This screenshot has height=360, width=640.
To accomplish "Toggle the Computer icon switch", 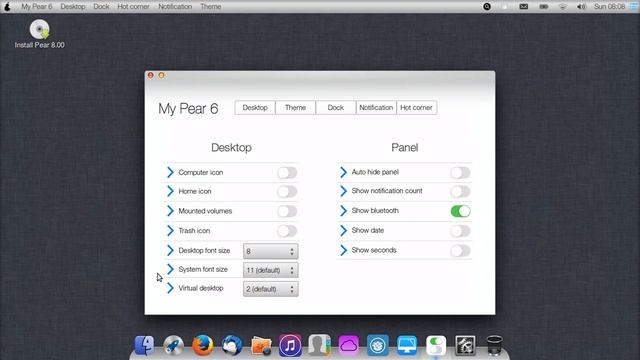I will point(287,173).
